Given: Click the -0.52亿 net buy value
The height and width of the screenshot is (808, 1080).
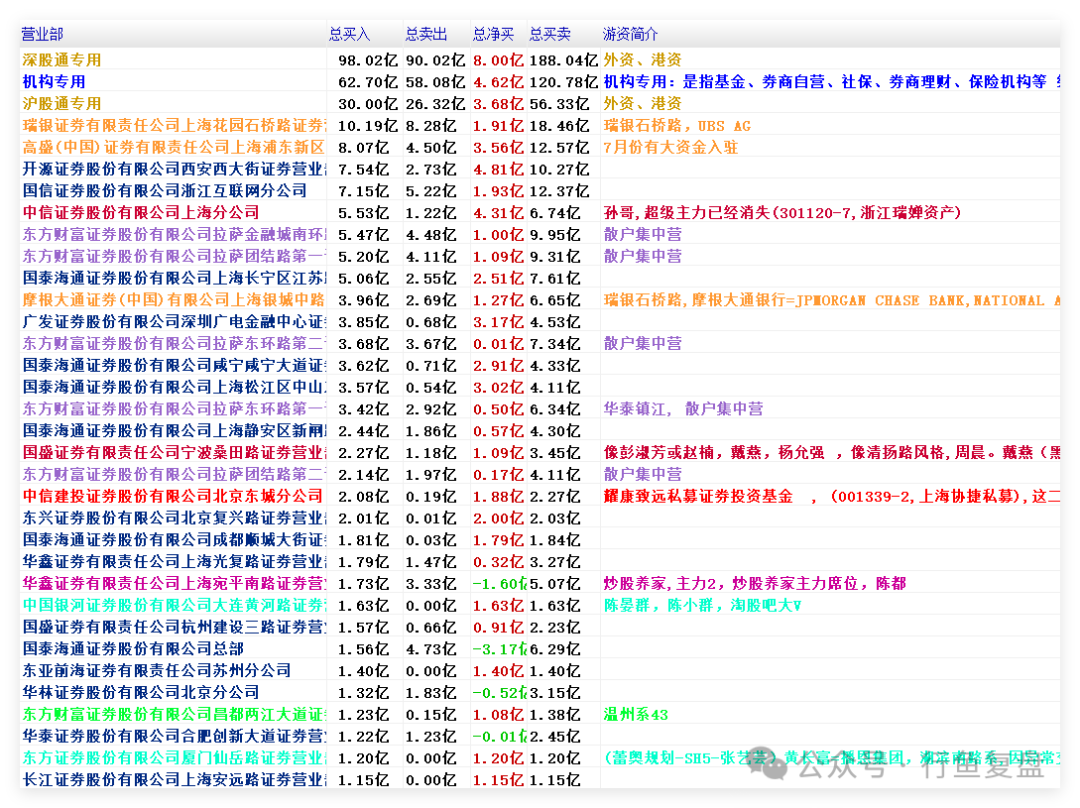Looking at the screenshot, I should pyautogui.click(x=499, y=692).
